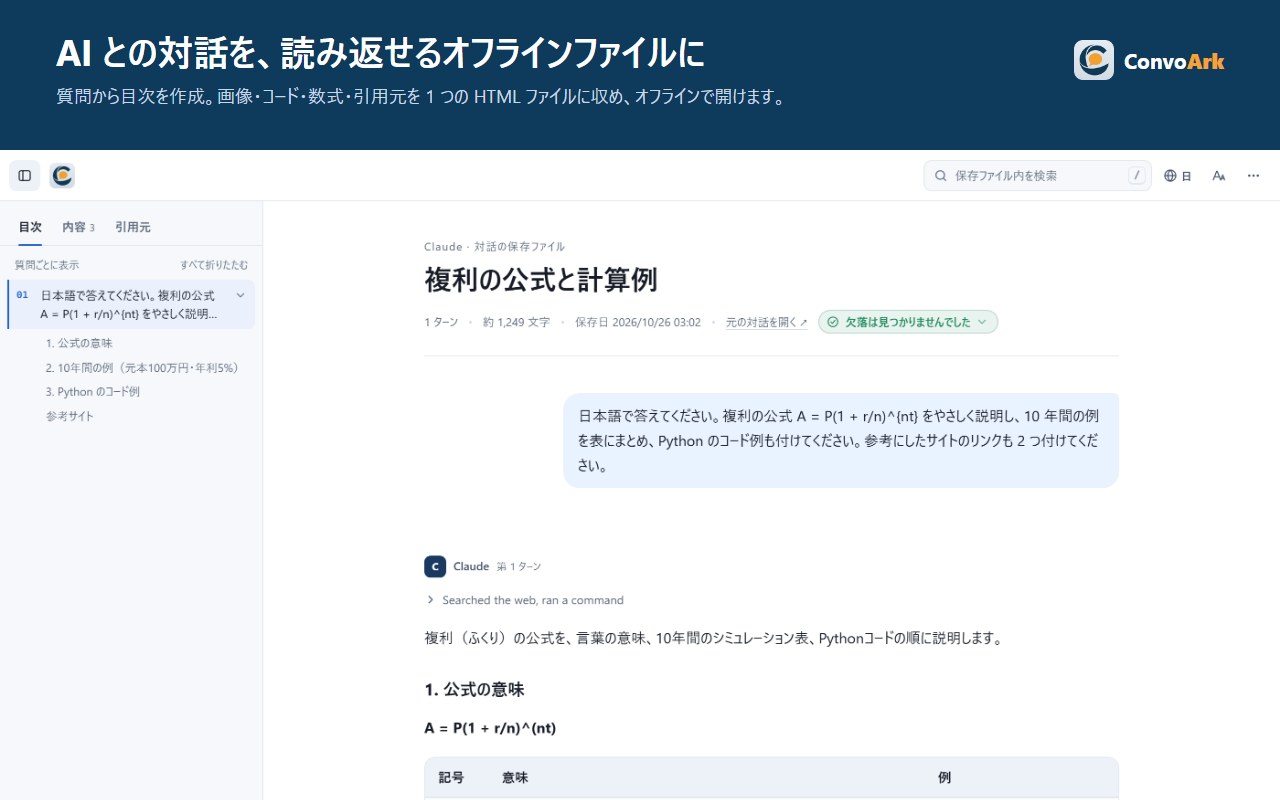This screenshot has width=1280, height=800.
Task: Toggle the sidebar panel icon
Action: (25, 176)
